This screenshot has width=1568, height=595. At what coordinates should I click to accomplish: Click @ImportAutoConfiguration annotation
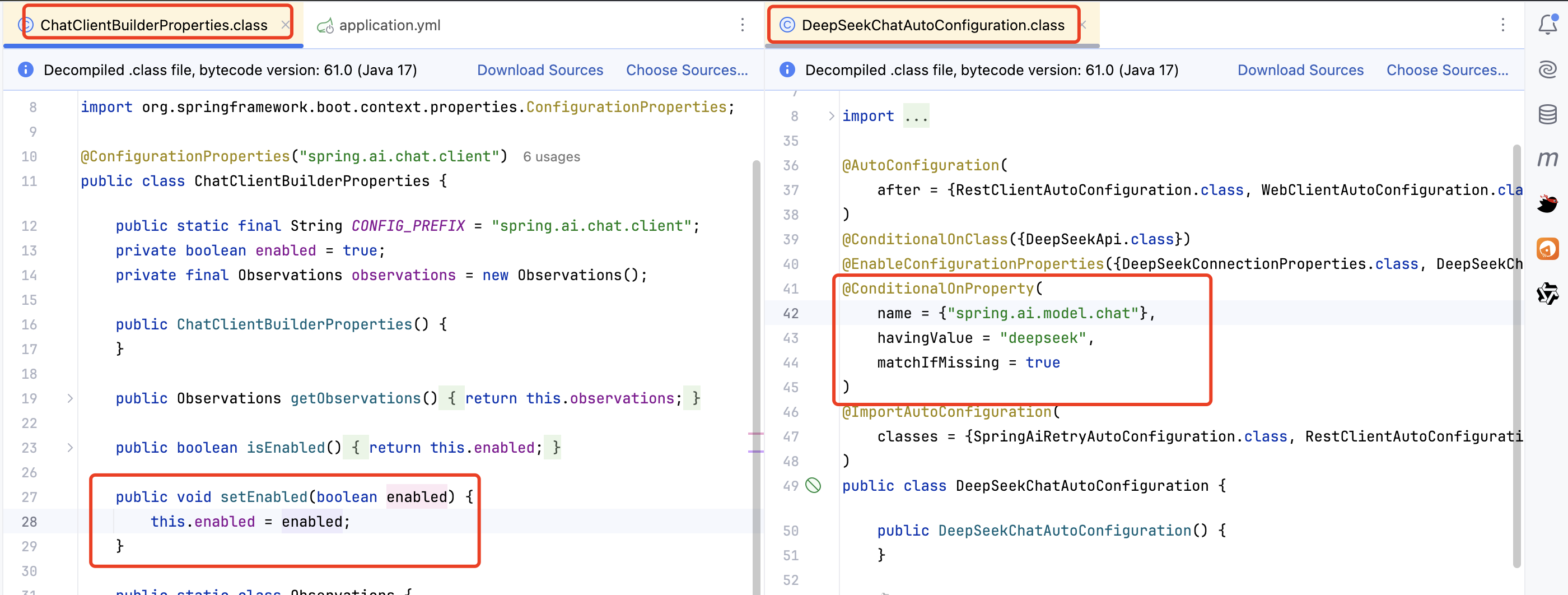pyautogui.click(x=946, y=412)
